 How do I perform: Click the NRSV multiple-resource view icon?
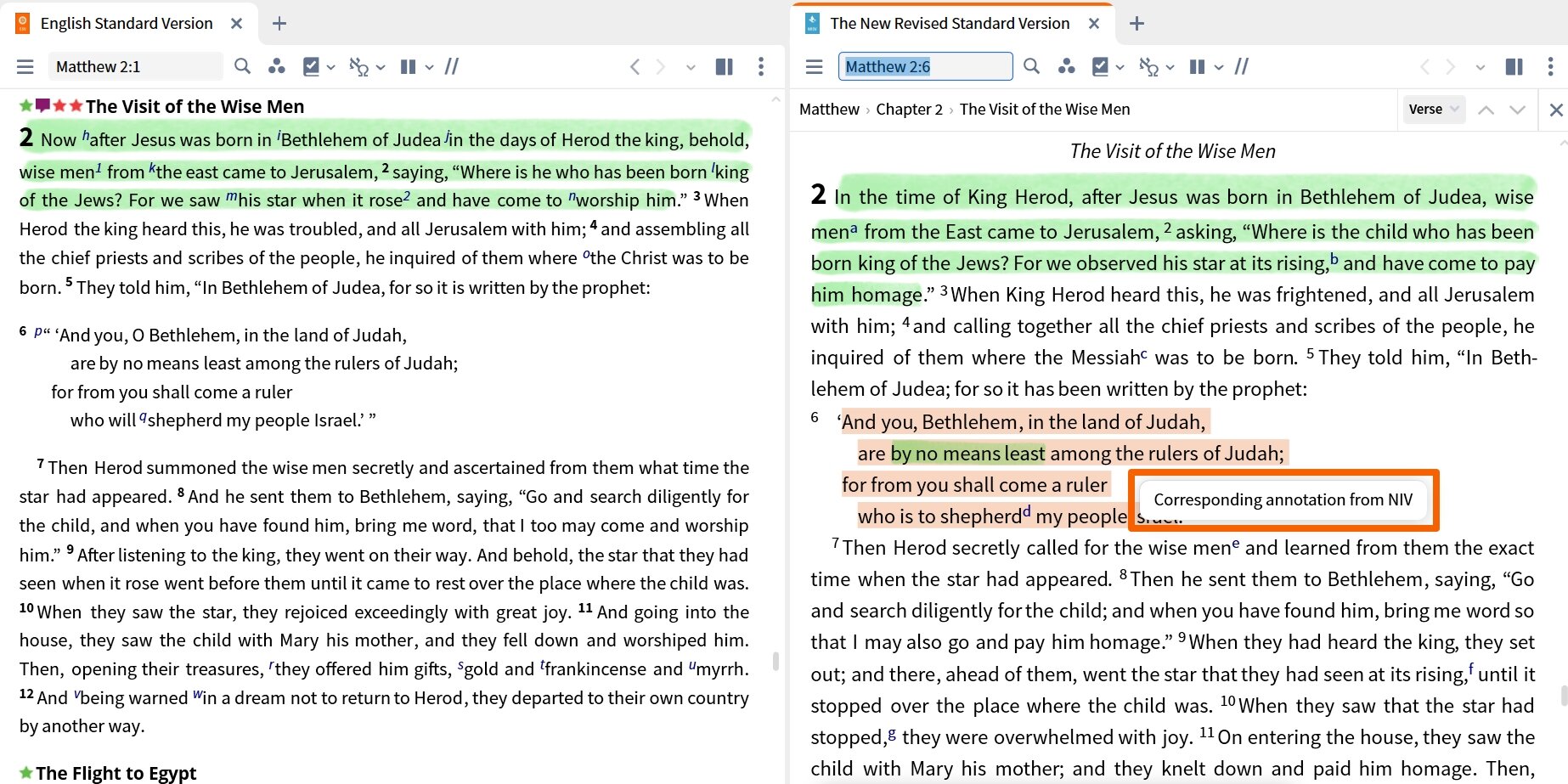[1514, 66]
